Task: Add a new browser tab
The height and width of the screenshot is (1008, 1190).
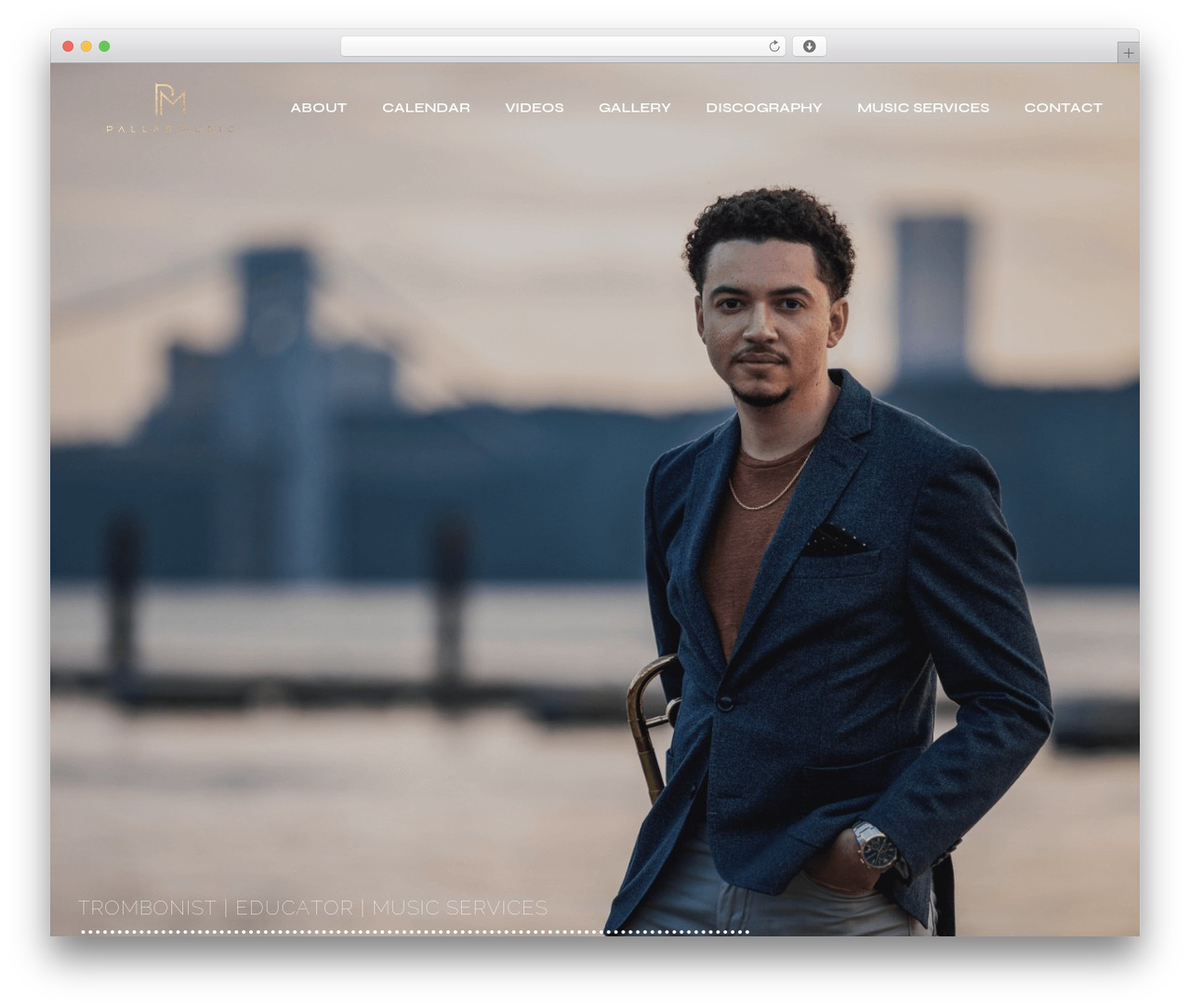Action: pos(1128,53)
